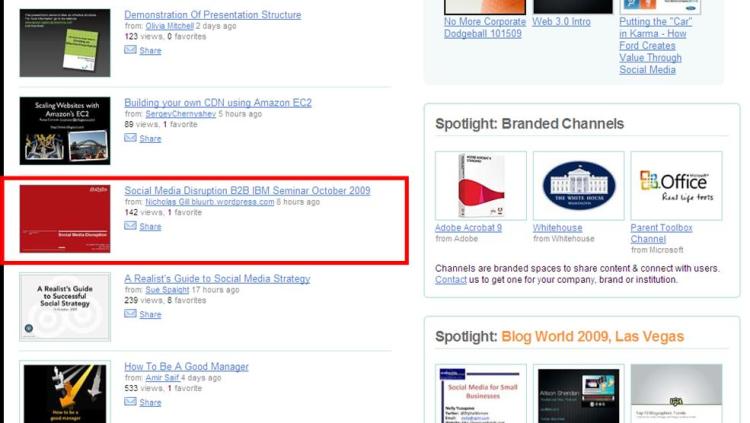Screen dimensions: 750x423
Task: Share Social Media Disruption presentation
Action: (x=150, y=227)
